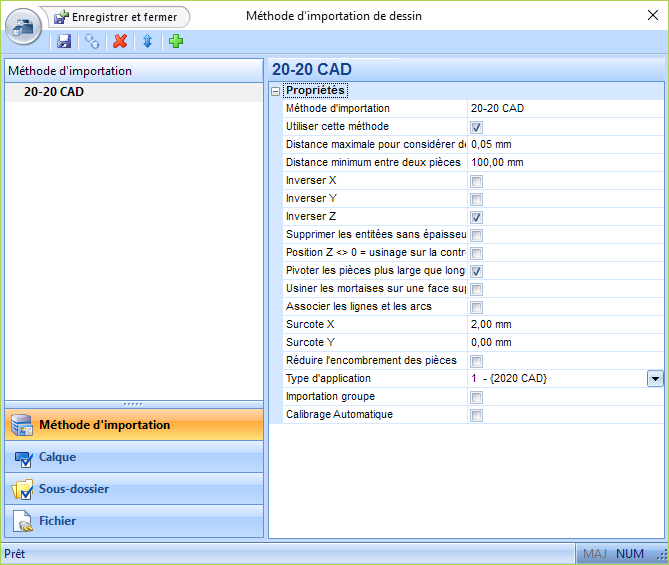Enable the Inverser X checkbox
This screenshot has width=669, height=565.
tap(477, 181)
